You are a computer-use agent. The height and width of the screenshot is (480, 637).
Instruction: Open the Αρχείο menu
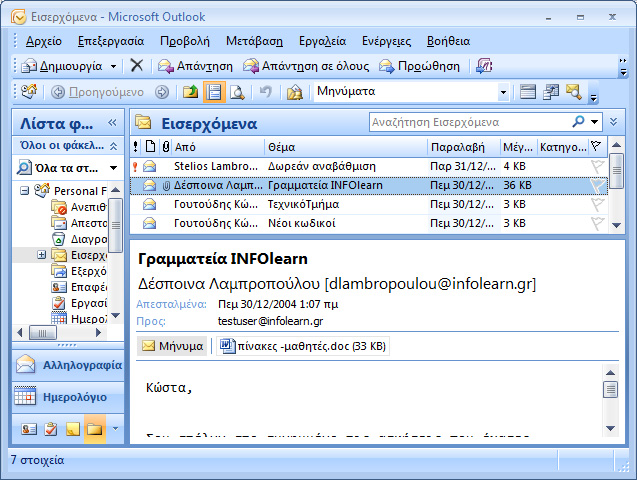(43, 41)
